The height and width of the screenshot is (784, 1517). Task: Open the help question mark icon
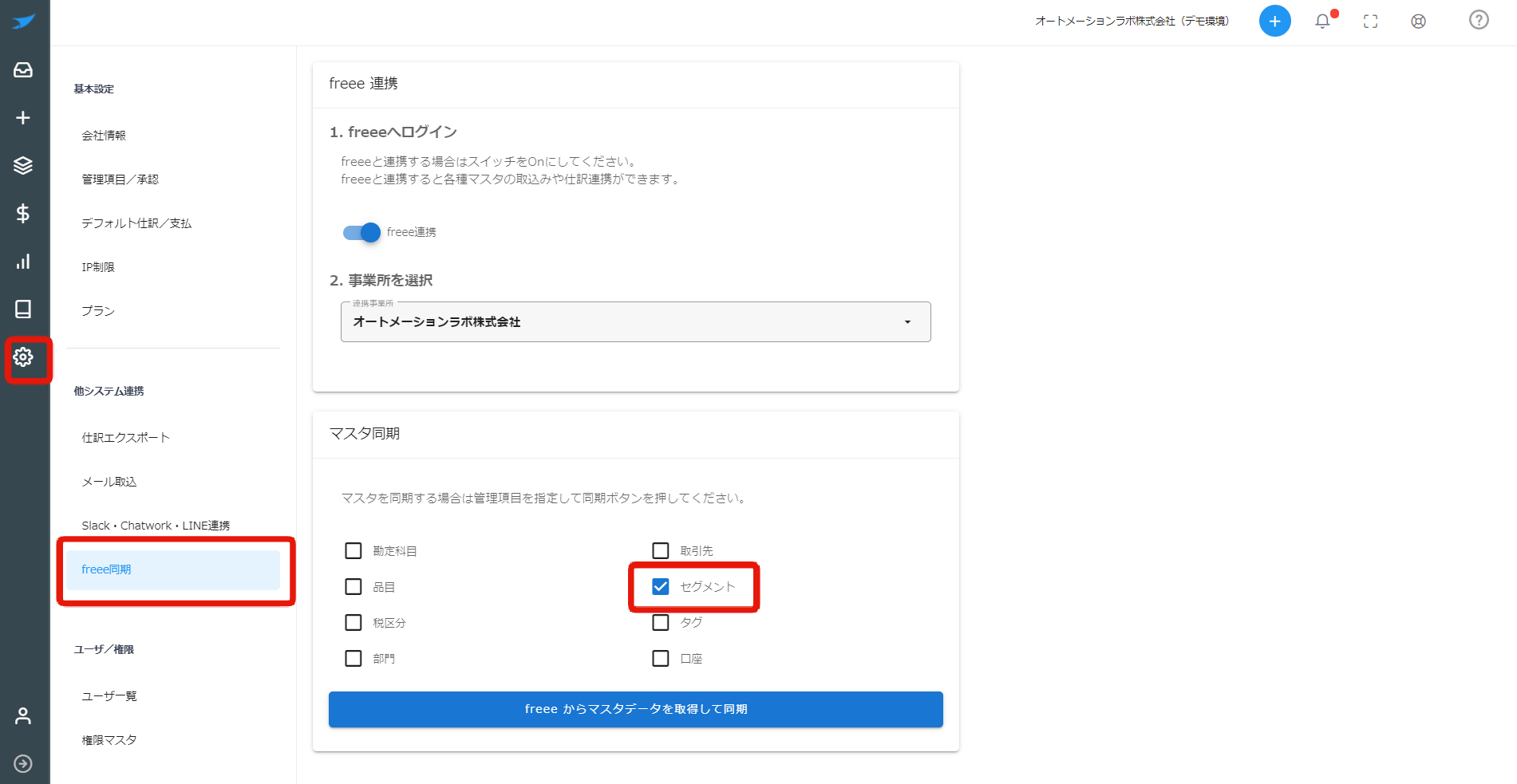tap(1479, 20)
